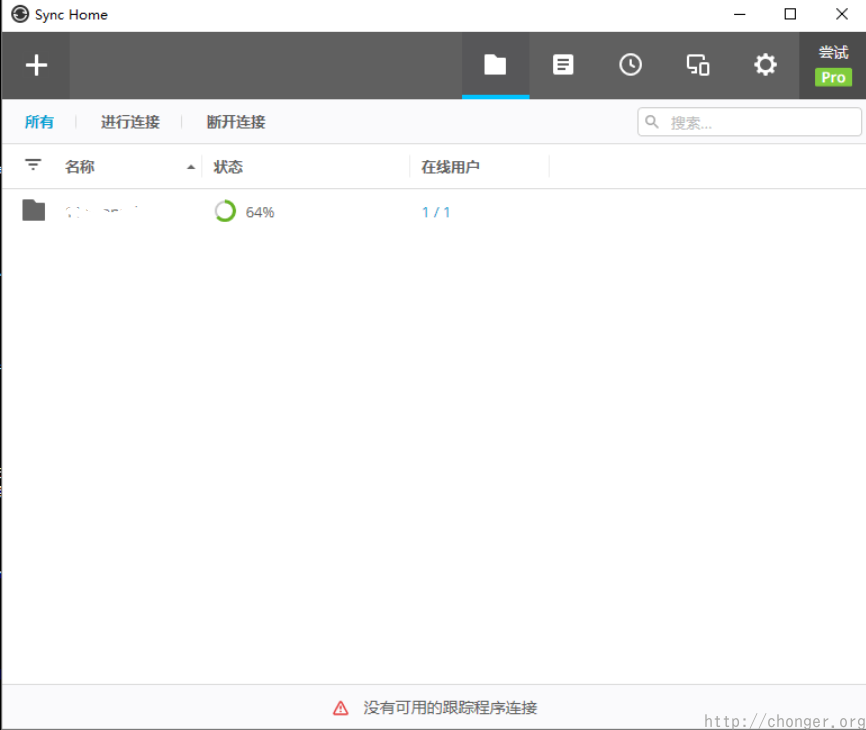Click the 在线用户 column header
866x730 pixels.
tap(449, 166)
